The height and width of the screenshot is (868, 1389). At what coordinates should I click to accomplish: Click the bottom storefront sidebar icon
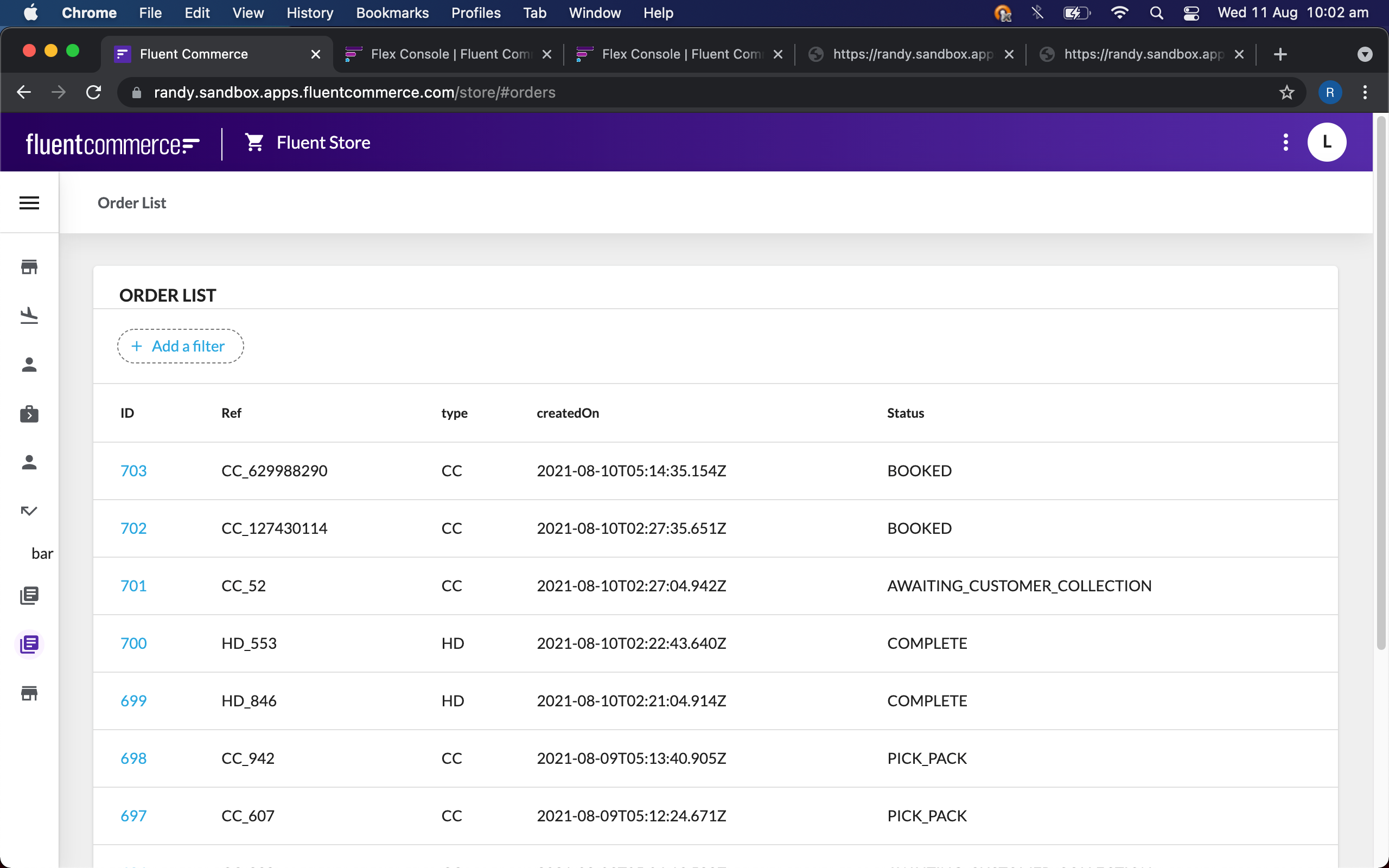29,693
